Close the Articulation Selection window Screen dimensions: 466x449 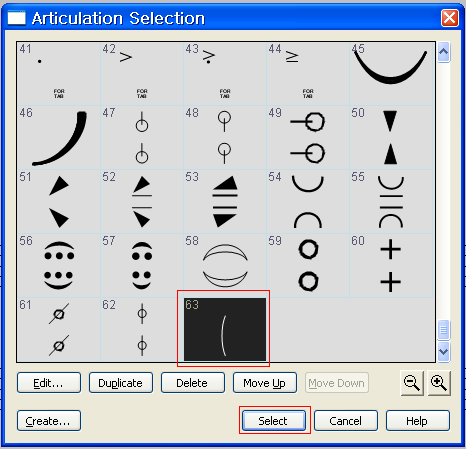[x=449, y=18]
